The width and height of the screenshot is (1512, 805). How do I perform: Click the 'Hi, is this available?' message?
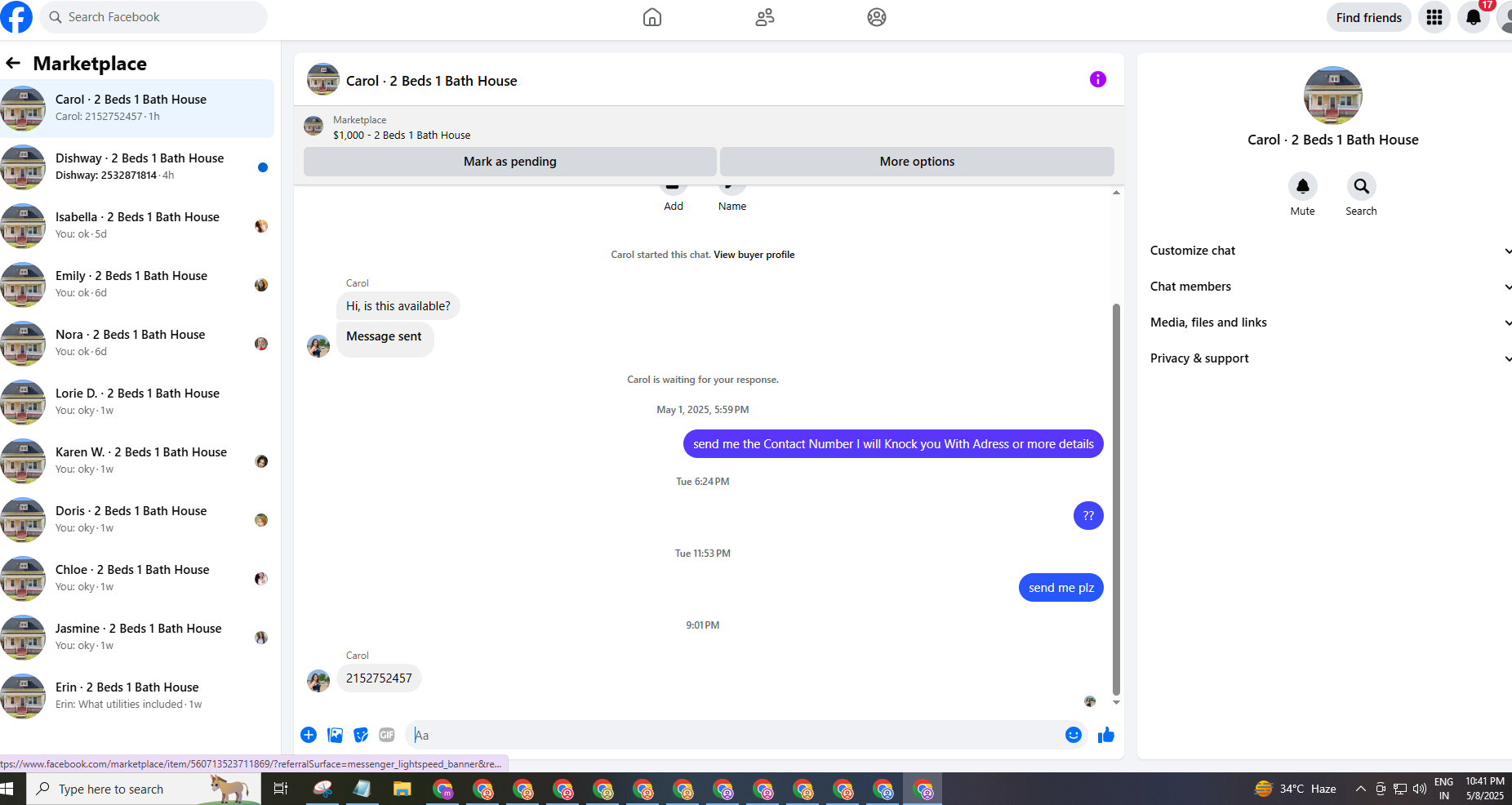(398, 306)
